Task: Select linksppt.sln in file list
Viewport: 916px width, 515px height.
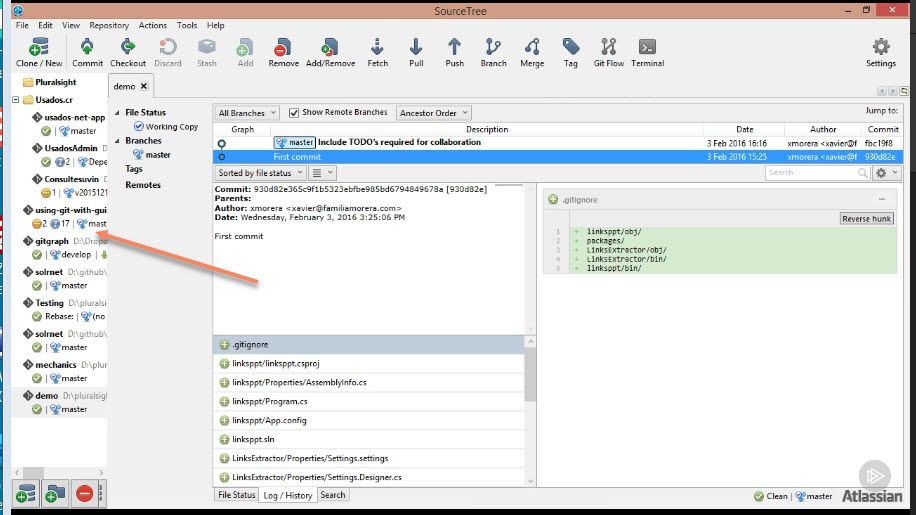Action: (x=369, y=439)
